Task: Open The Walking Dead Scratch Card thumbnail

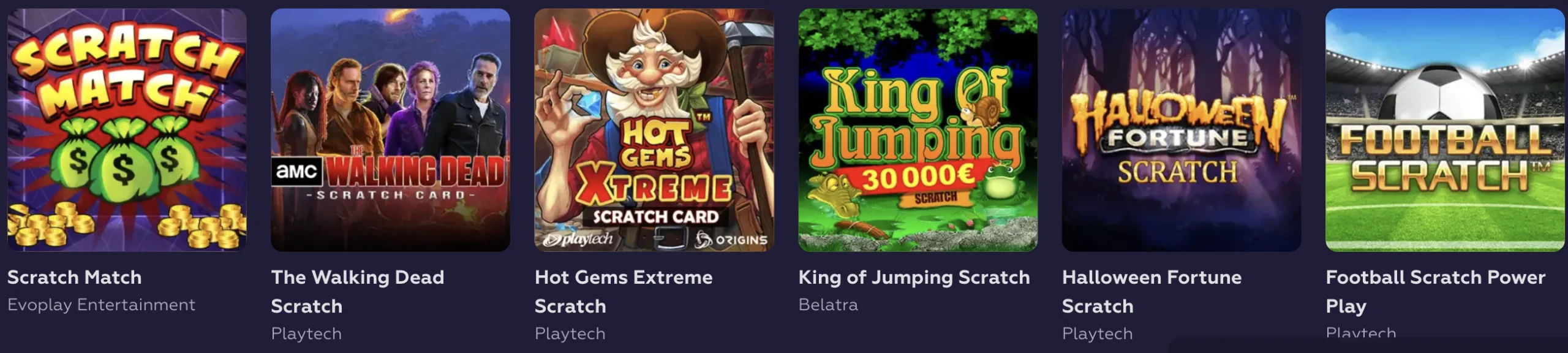Action: click(x=390, y=130)
